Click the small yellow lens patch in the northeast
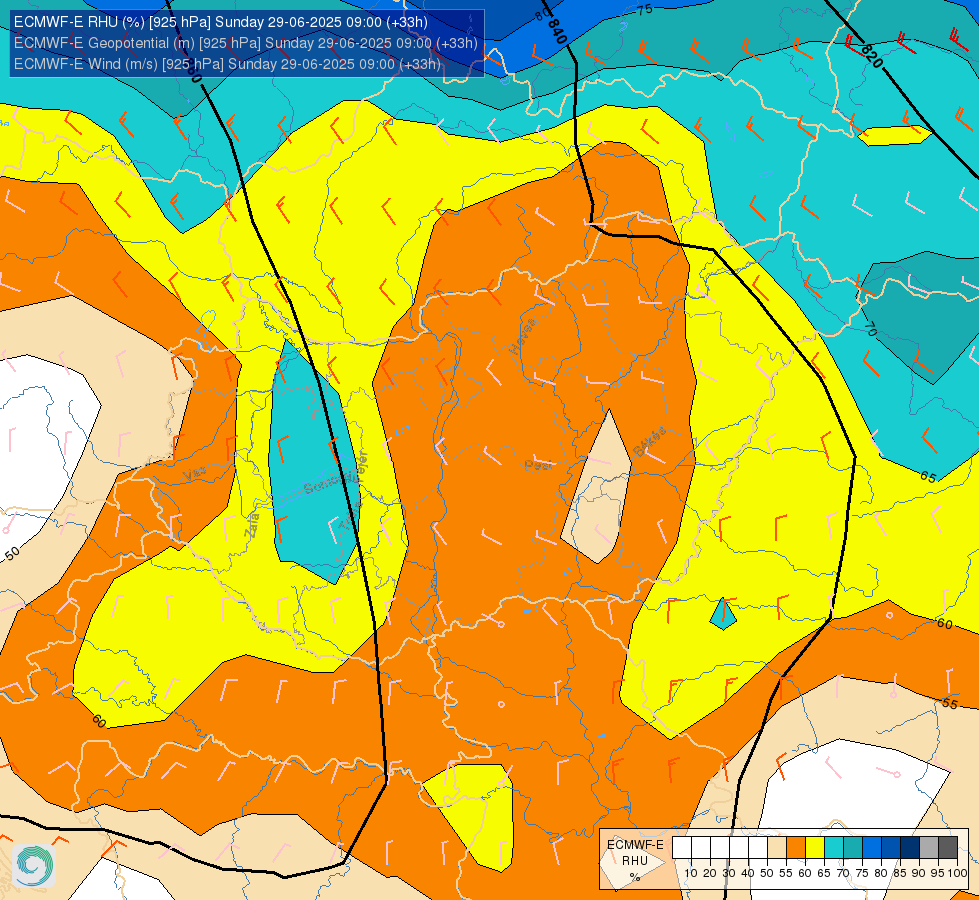This screenshot has height=900, width=979. [895, 136]
